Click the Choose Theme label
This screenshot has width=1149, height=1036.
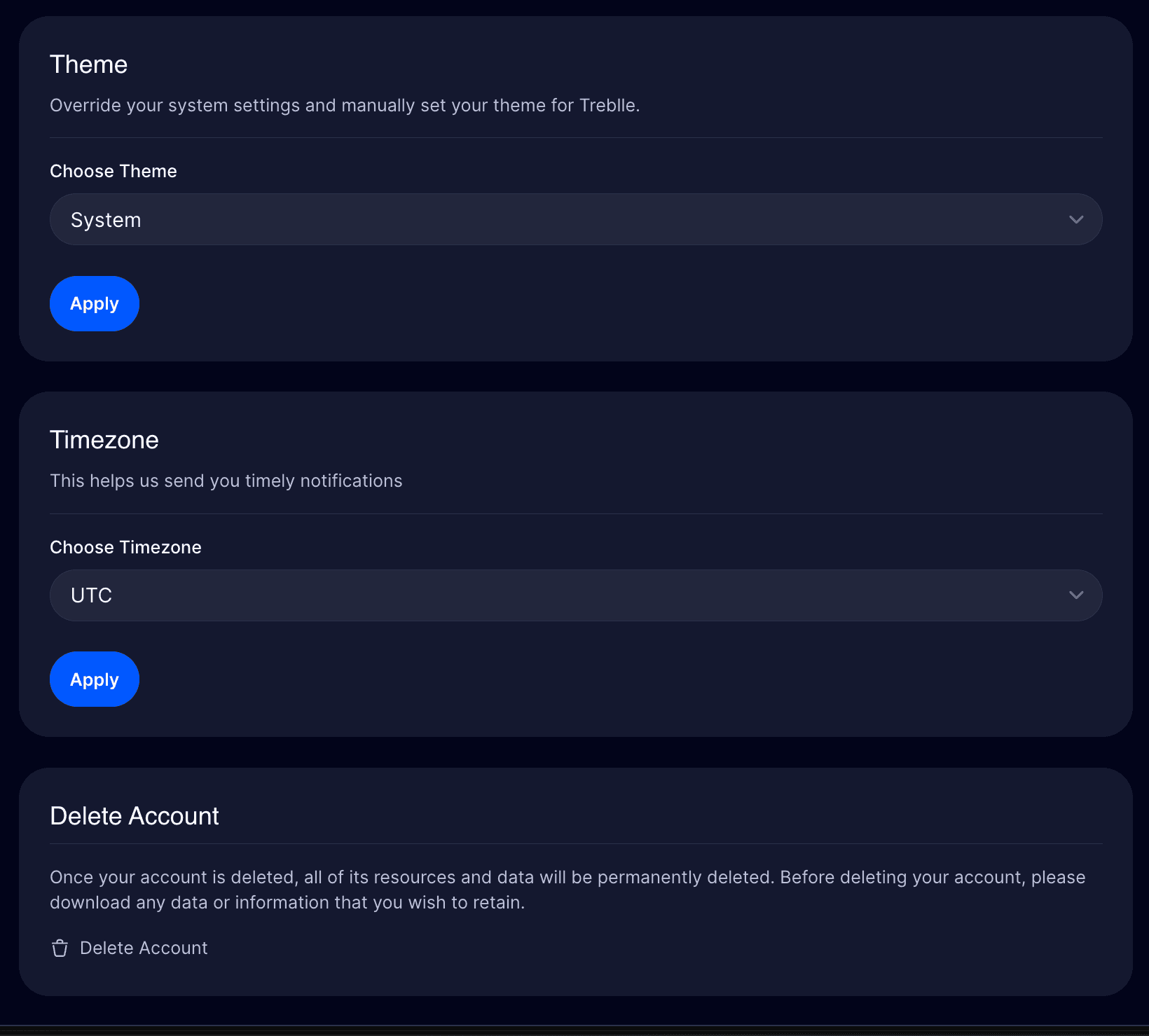(x=113, y=170)
